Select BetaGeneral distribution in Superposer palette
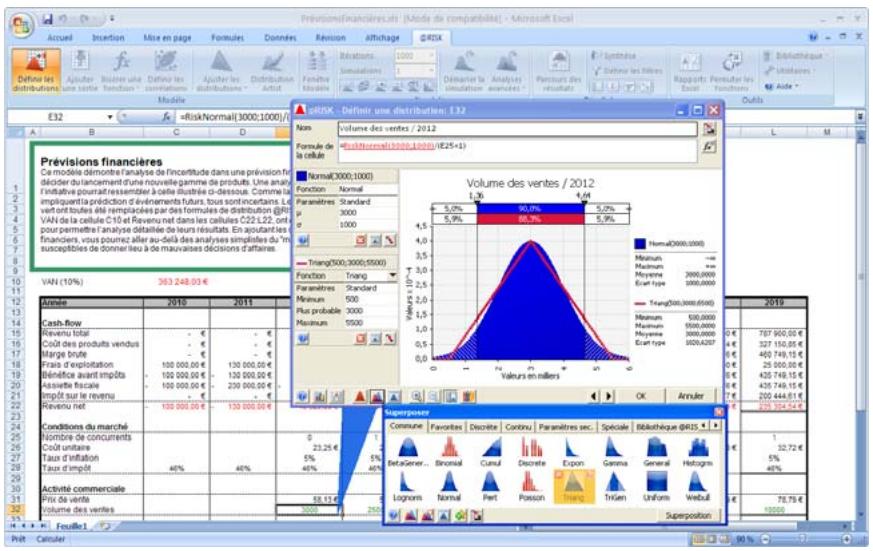Viewport: 873px width, 551px height. tap(408, 452)
